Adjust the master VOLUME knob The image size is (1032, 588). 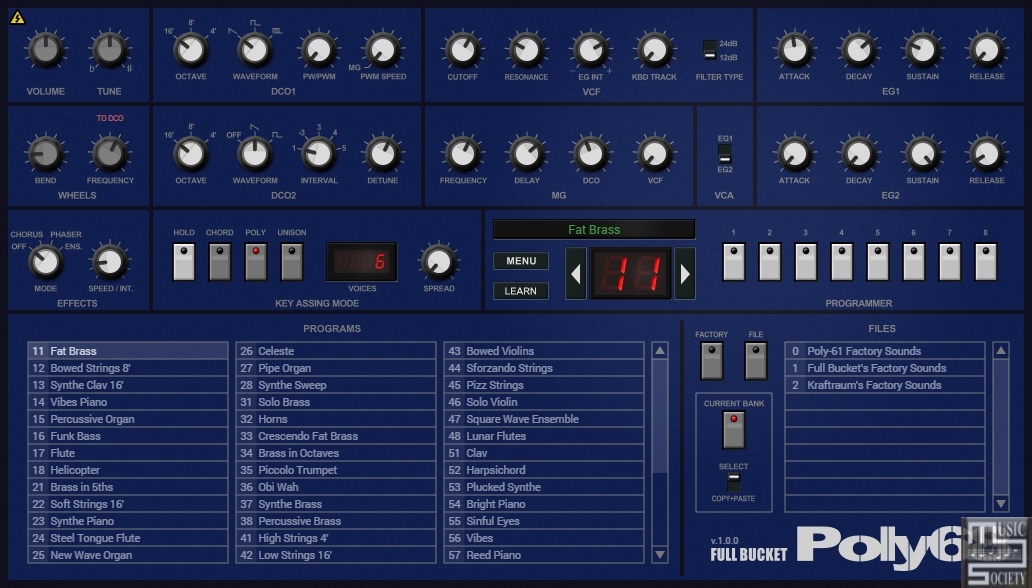pyautogui.click(x=45, y=49)
